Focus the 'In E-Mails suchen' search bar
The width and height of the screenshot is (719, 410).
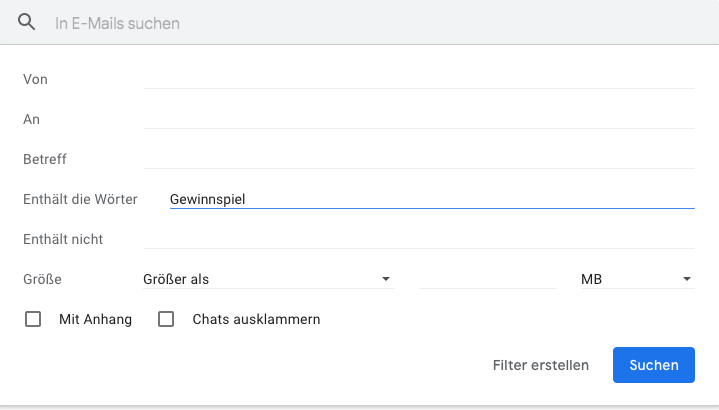tap(376, 23)
